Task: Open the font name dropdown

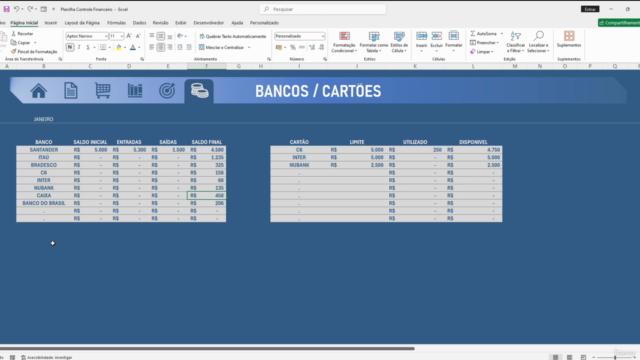Action: pyautogui.click(x=106, y=36)
